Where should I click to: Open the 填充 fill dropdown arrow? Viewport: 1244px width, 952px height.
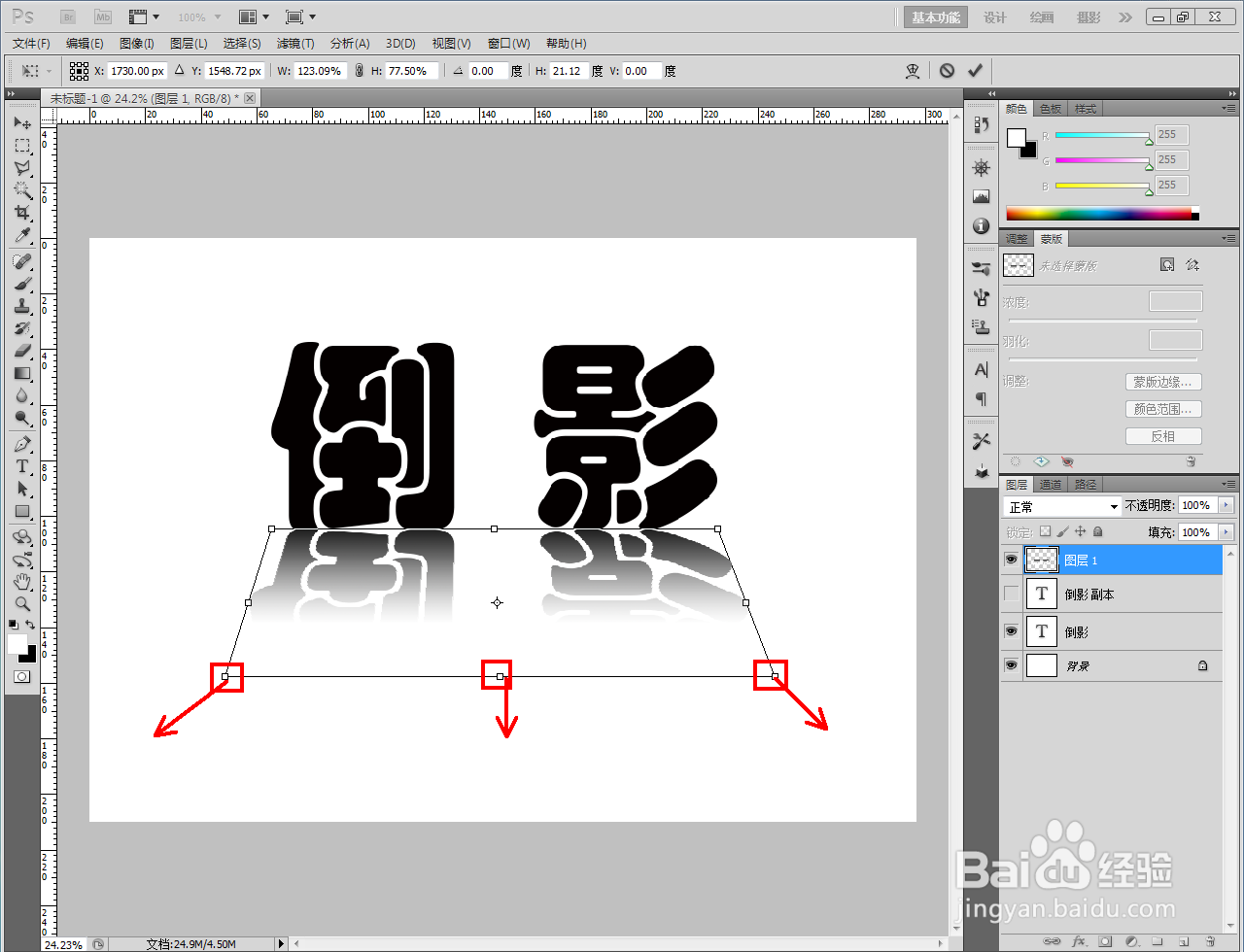pyautogui.click(x=1227, y=531)
